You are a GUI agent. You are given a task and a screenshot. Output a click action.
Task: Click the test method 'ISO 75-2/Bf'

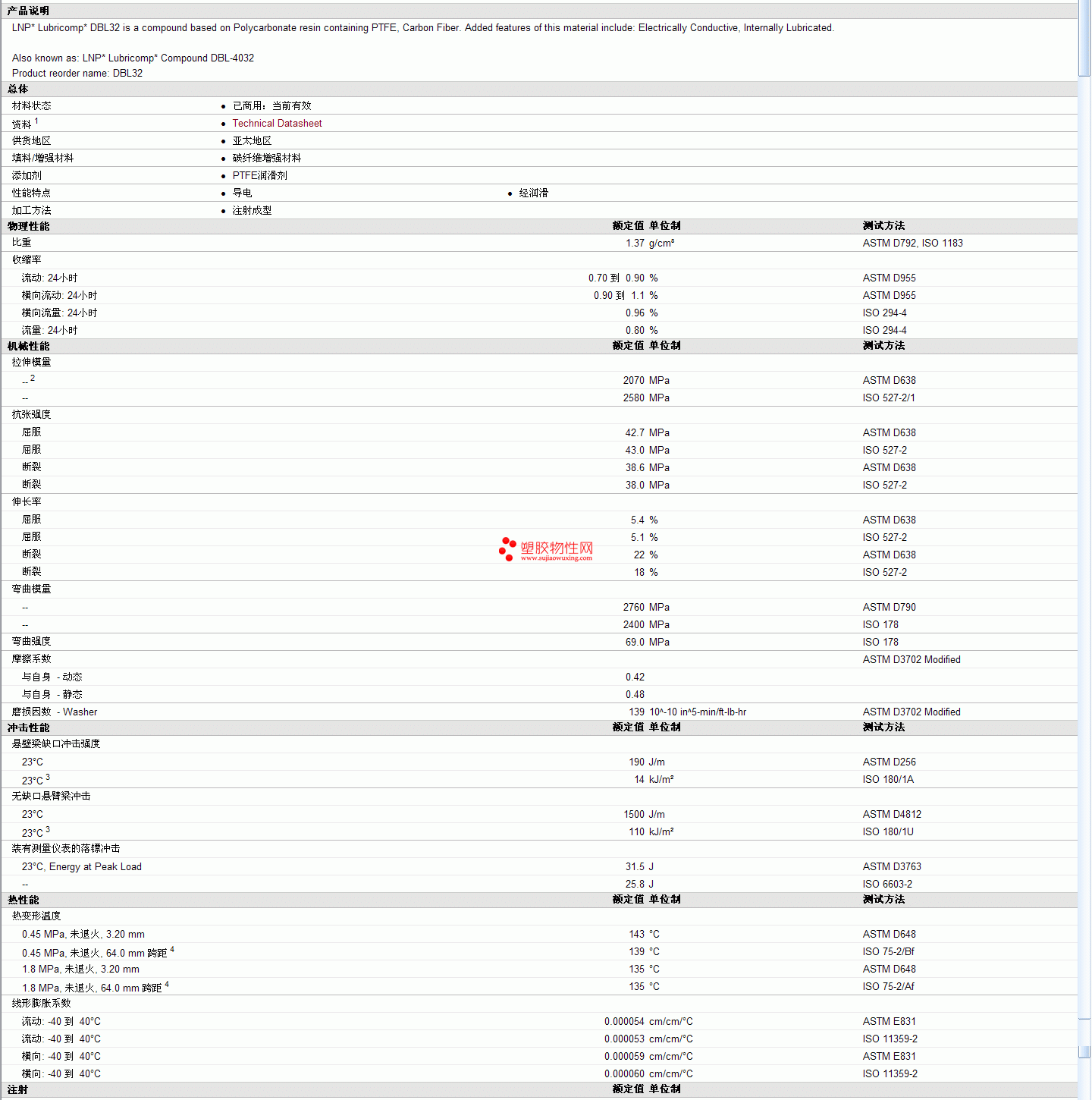pyautogui.click(x=888, y=951)
